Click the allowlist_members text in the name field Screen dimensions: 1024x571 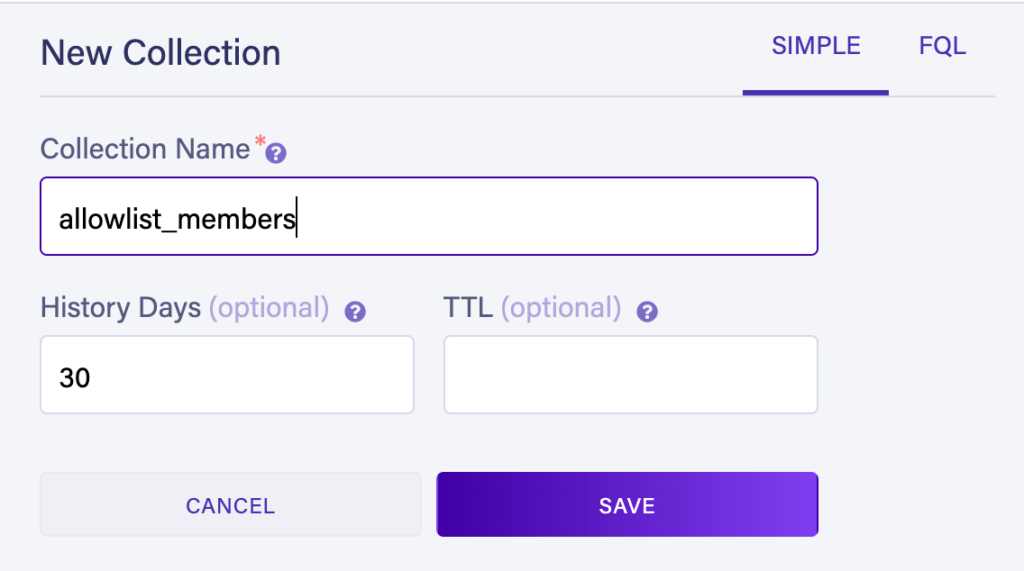pos(176,219)
